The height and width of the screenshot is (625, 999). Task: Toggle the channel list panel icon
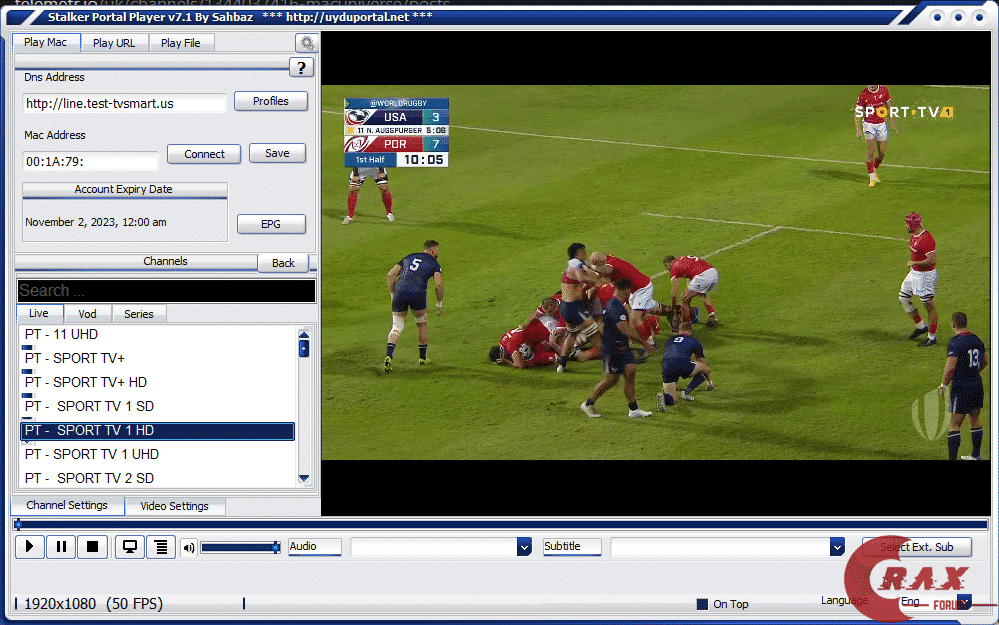click(x=161, y=547)
